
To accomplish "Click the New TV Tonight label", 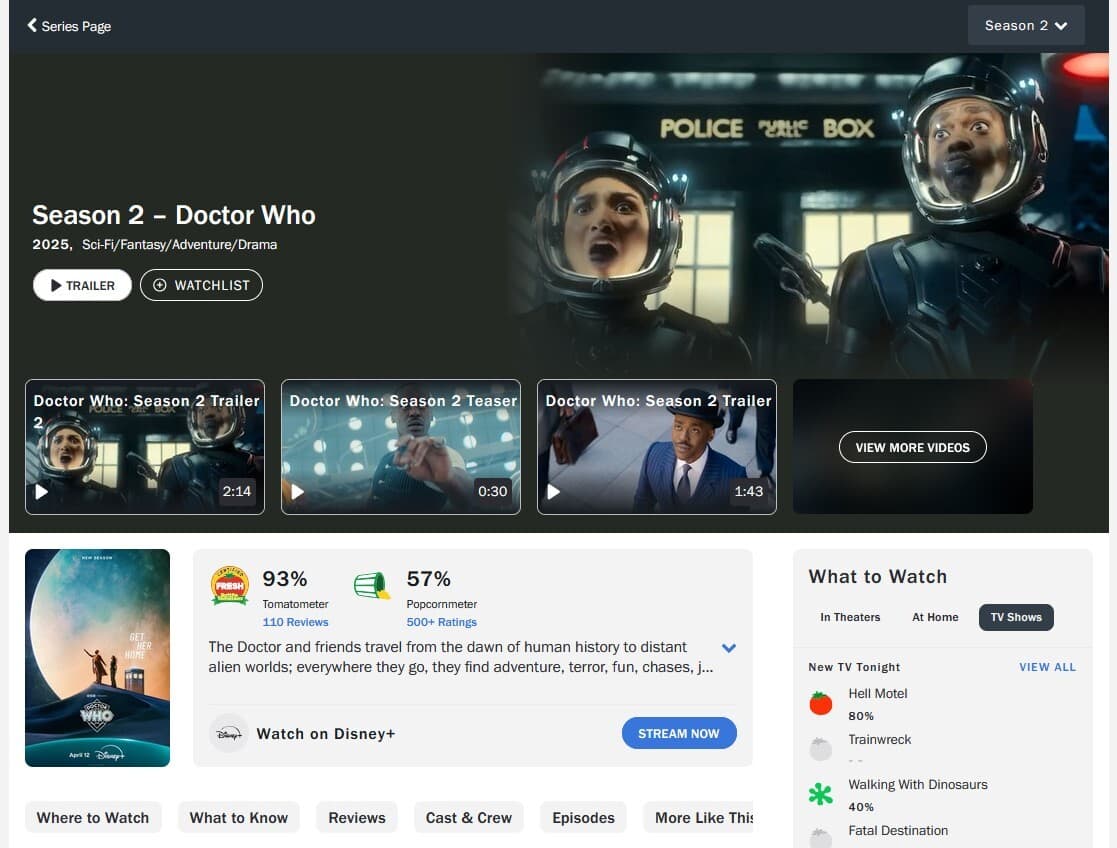I will [x=854, y=667].
